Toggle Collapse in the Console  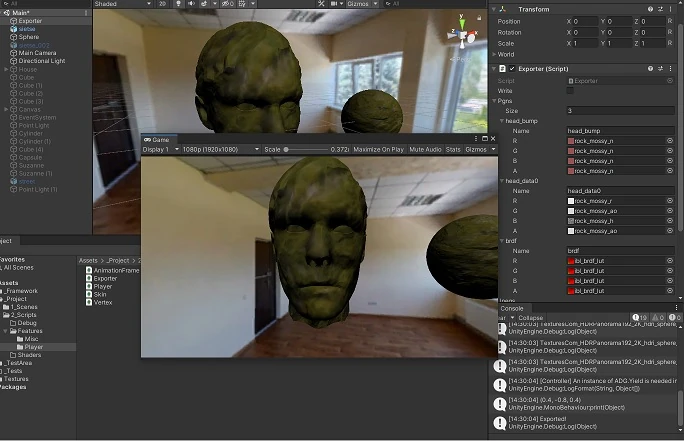pyautogui.click(x=530, y=317)
